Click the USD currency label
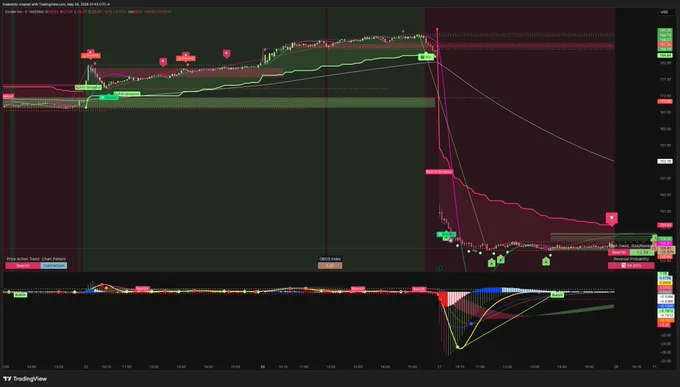Screen dimensions: 680x387 coord(664,12)
